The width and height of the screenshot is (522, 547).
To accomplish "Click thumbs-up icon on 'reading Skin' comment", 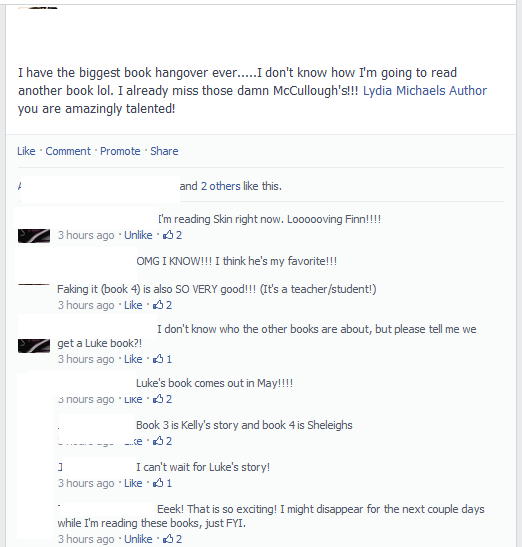I will coord(168,235).
